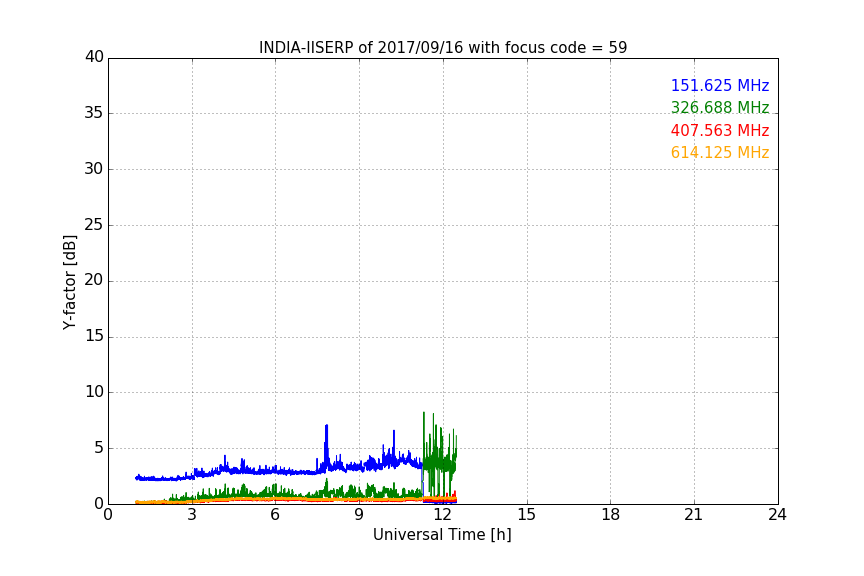864x576 pixels.
Task: Click the x-axis tick label 18
Action: (x=611, y=515)
